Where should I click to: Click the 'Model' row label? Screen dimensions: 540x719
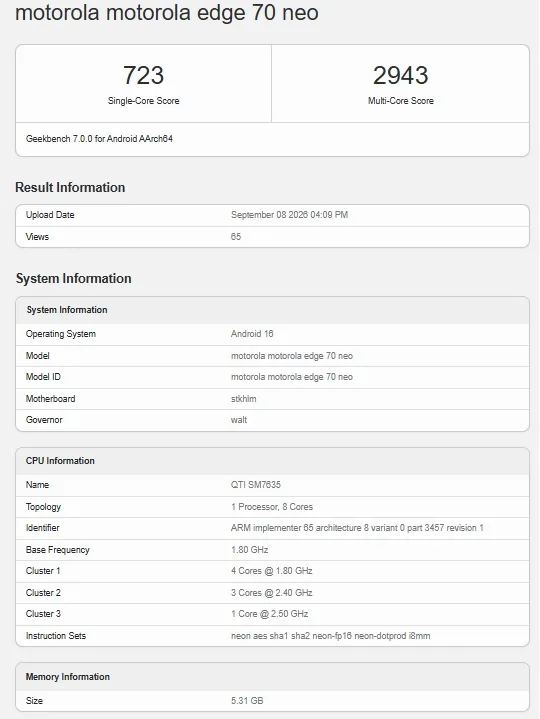pyautogui.click(x=38, y=356)
